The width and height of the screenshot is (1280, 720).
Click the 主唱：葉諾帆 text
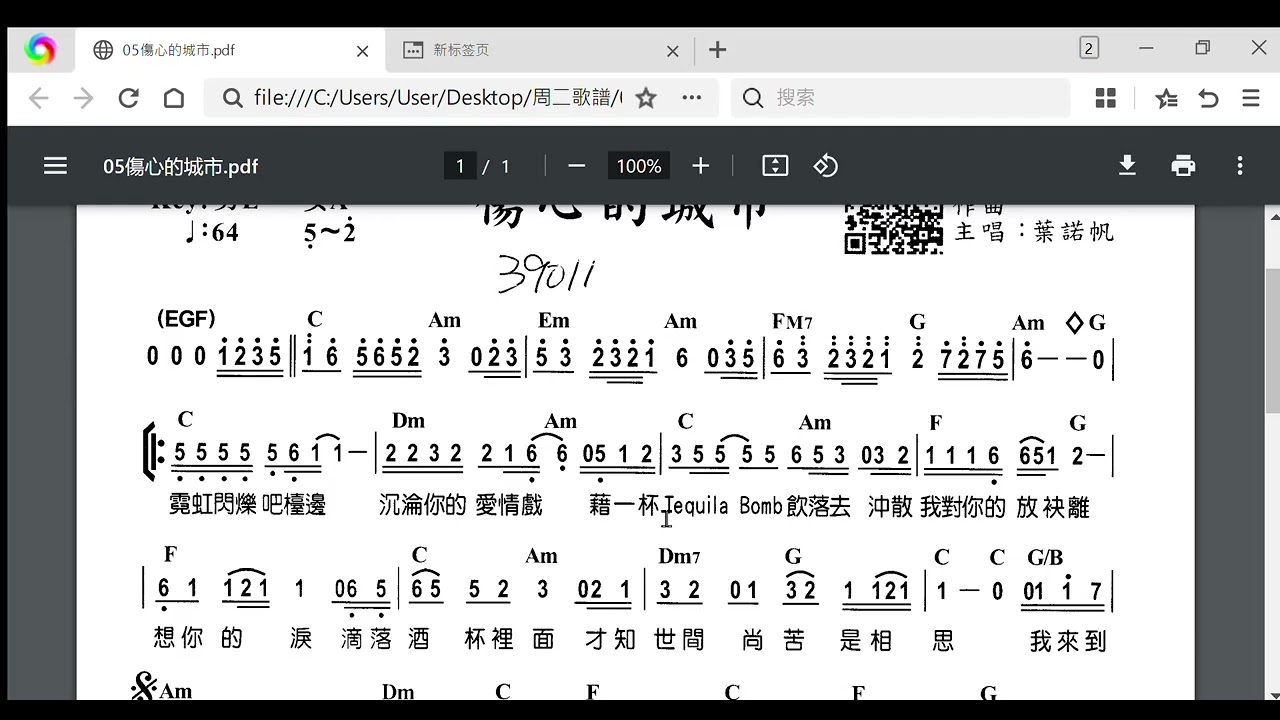tap(1034, 233)
